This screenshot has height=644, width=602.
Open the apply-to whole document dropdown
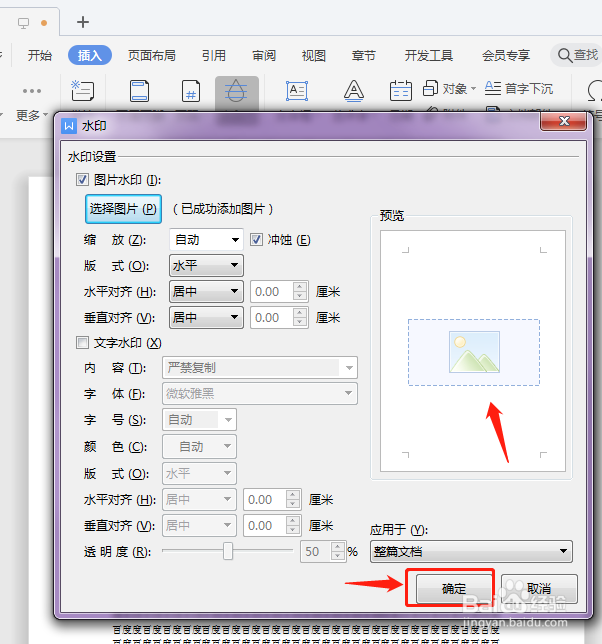click(x=471, y=551)
